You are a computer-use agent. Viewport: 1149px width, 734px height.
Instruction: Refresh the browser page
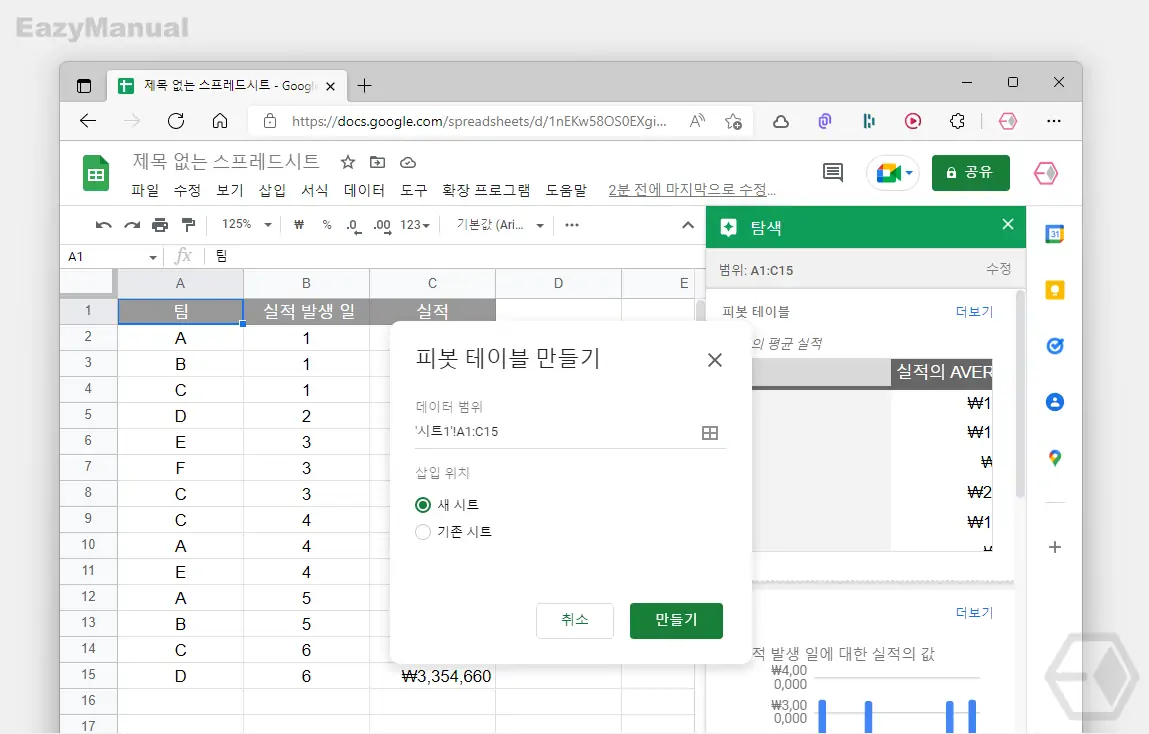pyautogui.click(x=176, y=121)
